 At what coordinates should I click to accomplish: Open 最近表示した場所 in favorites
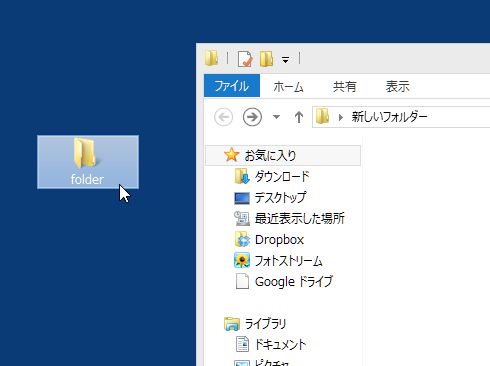pyautogui.click(x=299, y=219)
